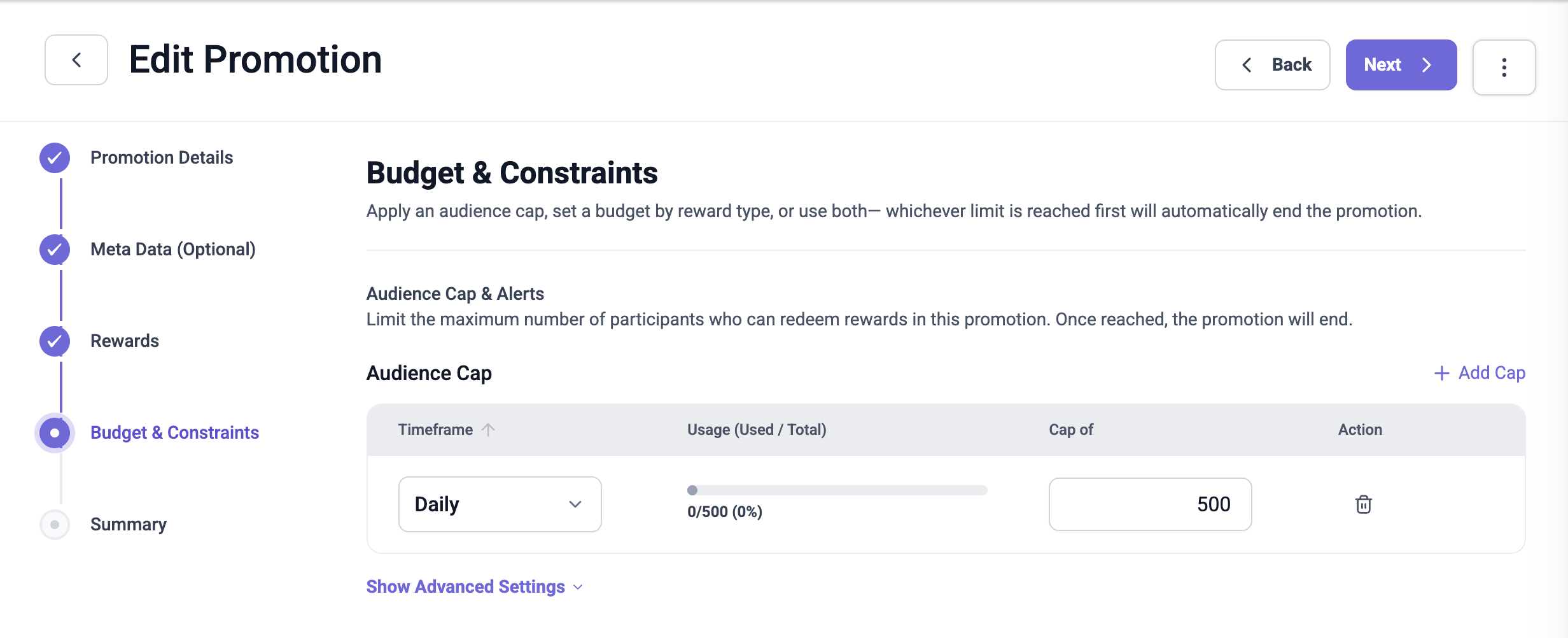
Task: Go to Meta Data (Optional) step
Action: (x=173, y=249)
